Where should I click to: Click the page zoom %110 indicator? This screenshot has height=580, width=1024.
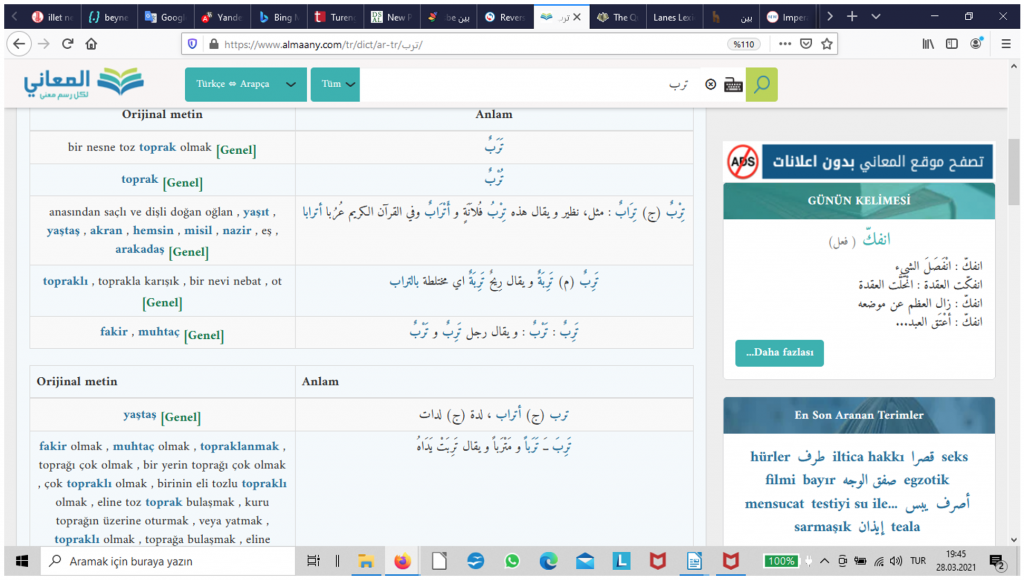pos(742,44)
